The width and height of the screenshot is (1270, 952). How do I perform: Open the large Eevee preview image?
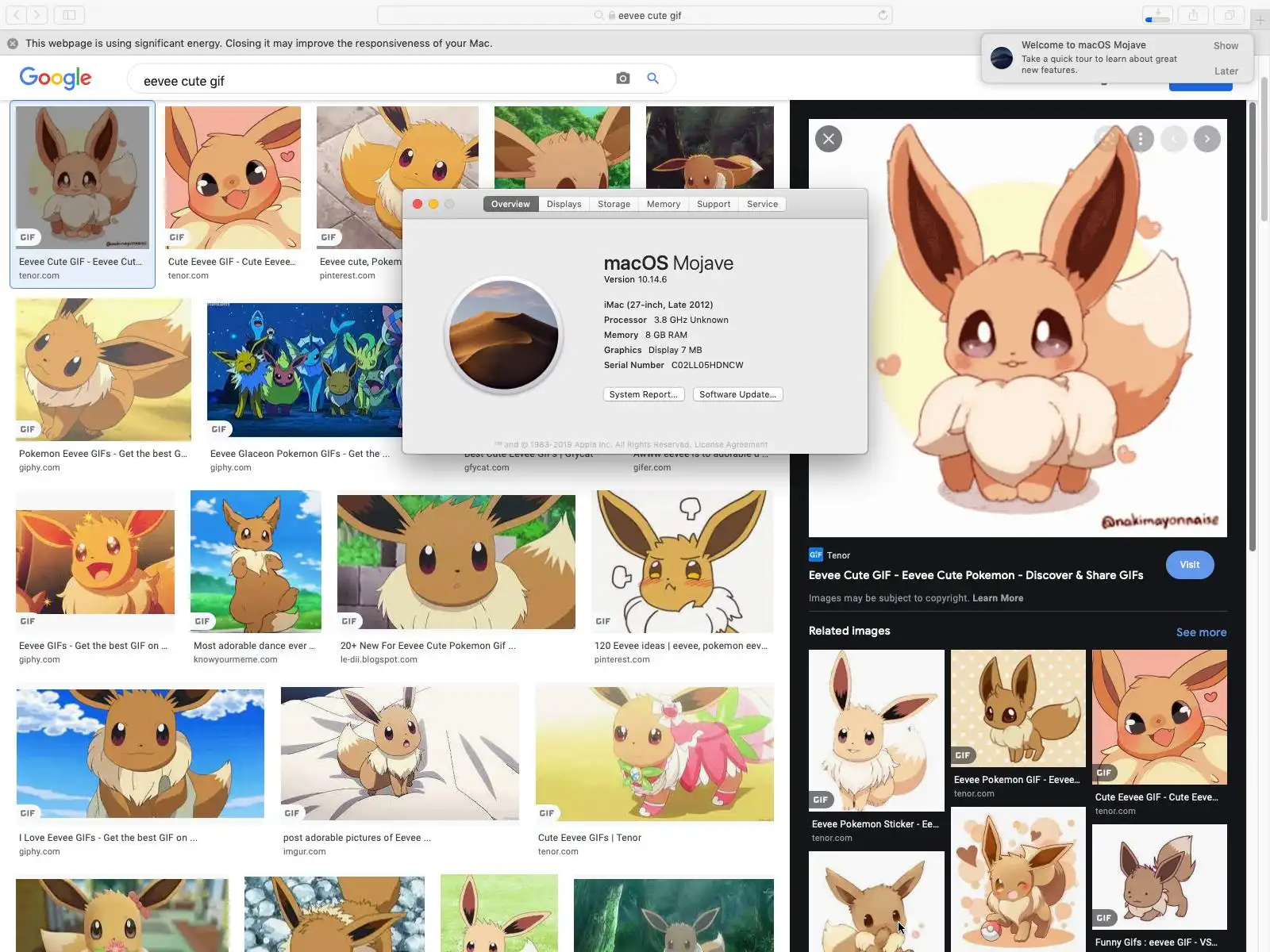tap(1018, 328)
